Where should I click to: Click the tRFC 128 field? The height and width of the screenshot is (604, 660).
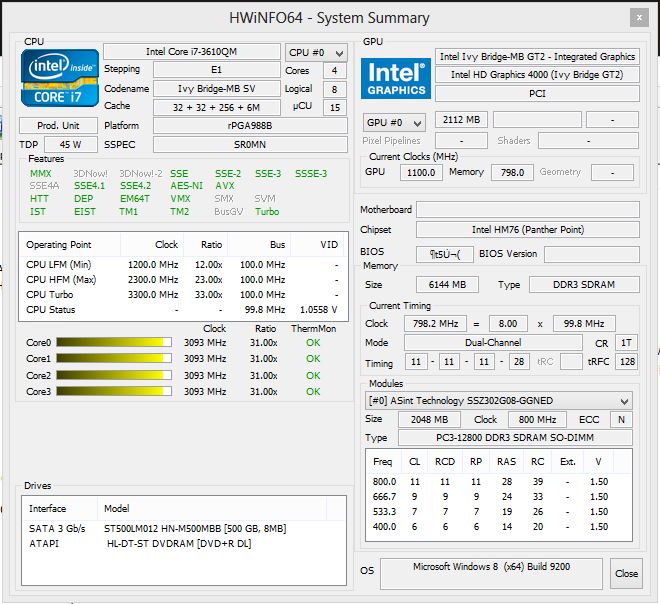tap(627, 362)
